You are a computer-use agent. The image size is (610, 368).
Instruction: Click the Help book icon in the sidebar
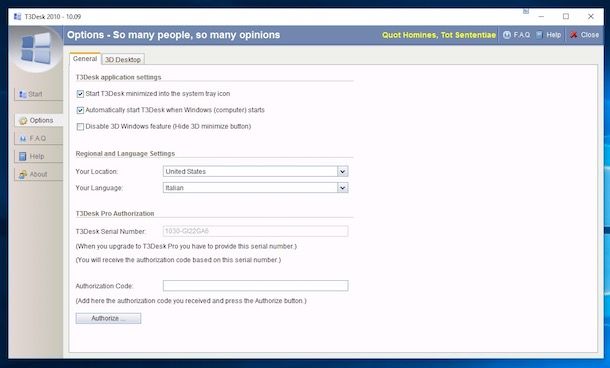[23, 156]
